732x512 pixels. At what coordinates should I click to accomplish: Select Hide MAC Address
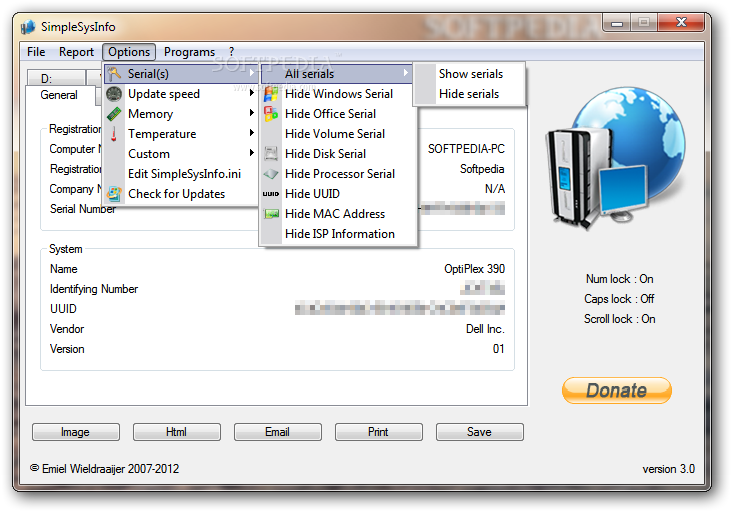coord(338,214)
